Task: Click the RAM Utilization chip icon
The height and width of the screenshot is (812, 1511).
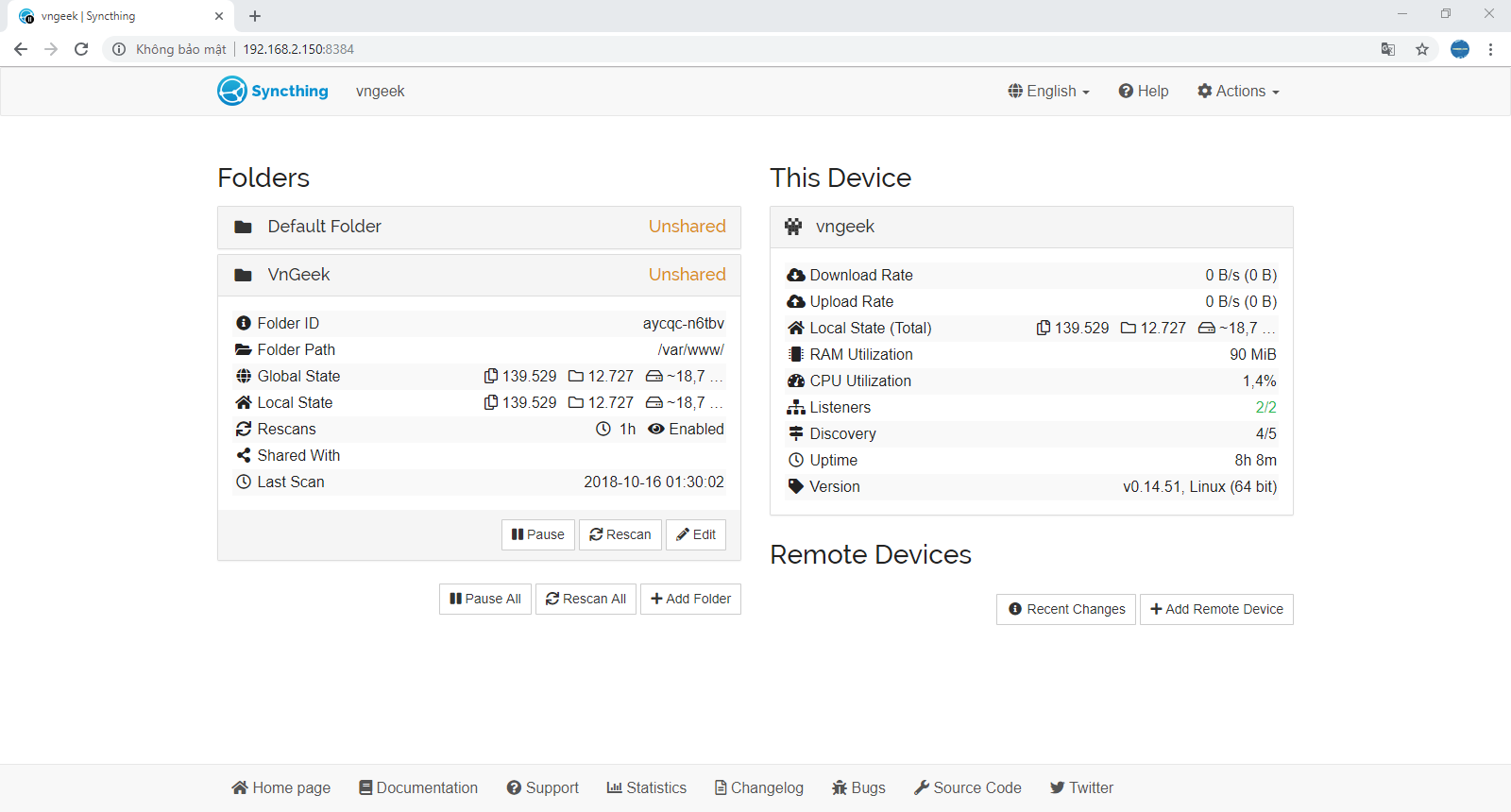Action: pos(796,354)
